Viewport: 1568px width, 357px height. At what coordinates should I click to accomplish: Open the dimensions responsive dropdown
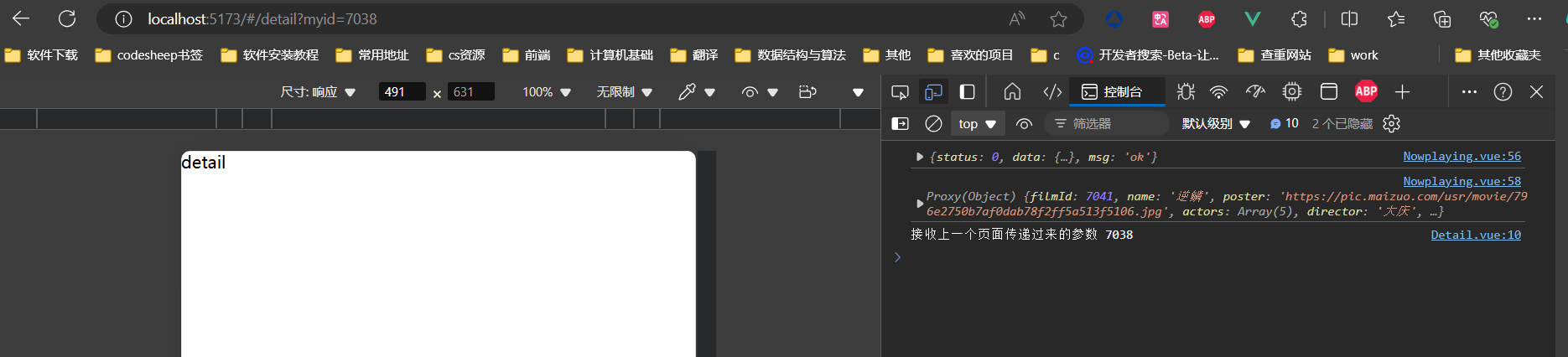pos(318,91)
